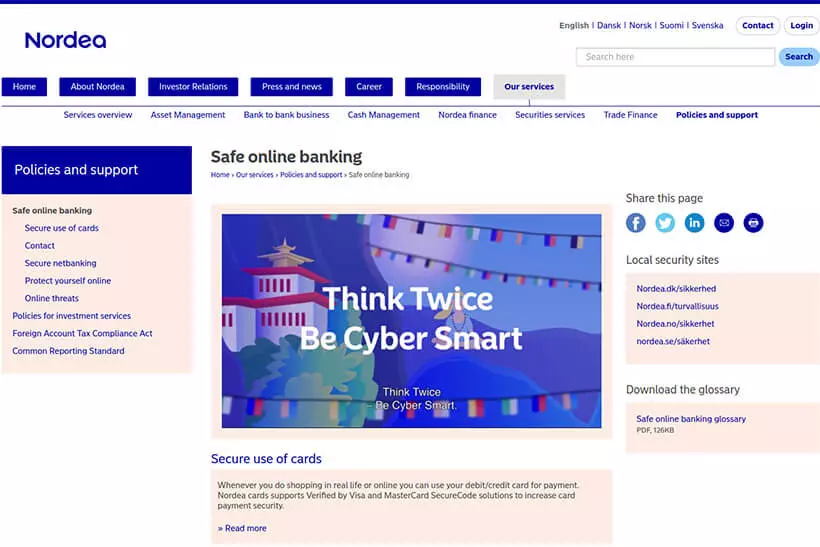
Task: Share page on LinkedIn icon
Action: 694,223
